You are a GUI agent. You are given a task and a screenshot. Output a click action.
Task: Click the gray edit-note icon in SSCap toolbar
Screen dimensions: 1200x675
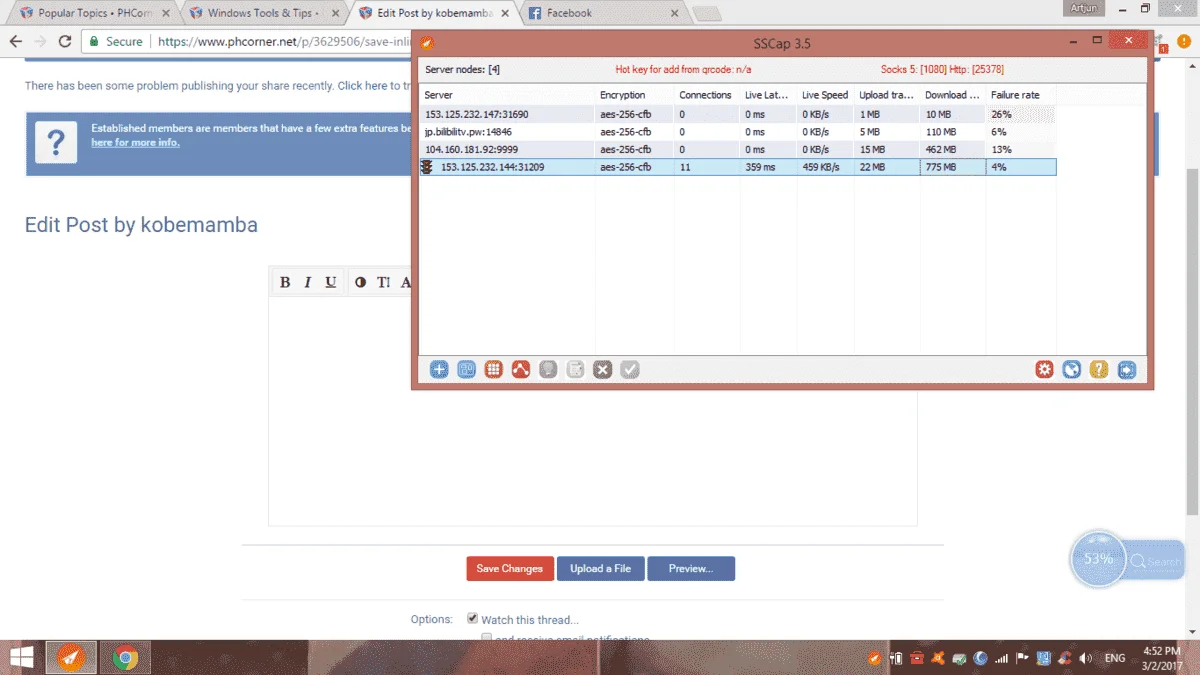pyautogui.click(x=575, y=369)
